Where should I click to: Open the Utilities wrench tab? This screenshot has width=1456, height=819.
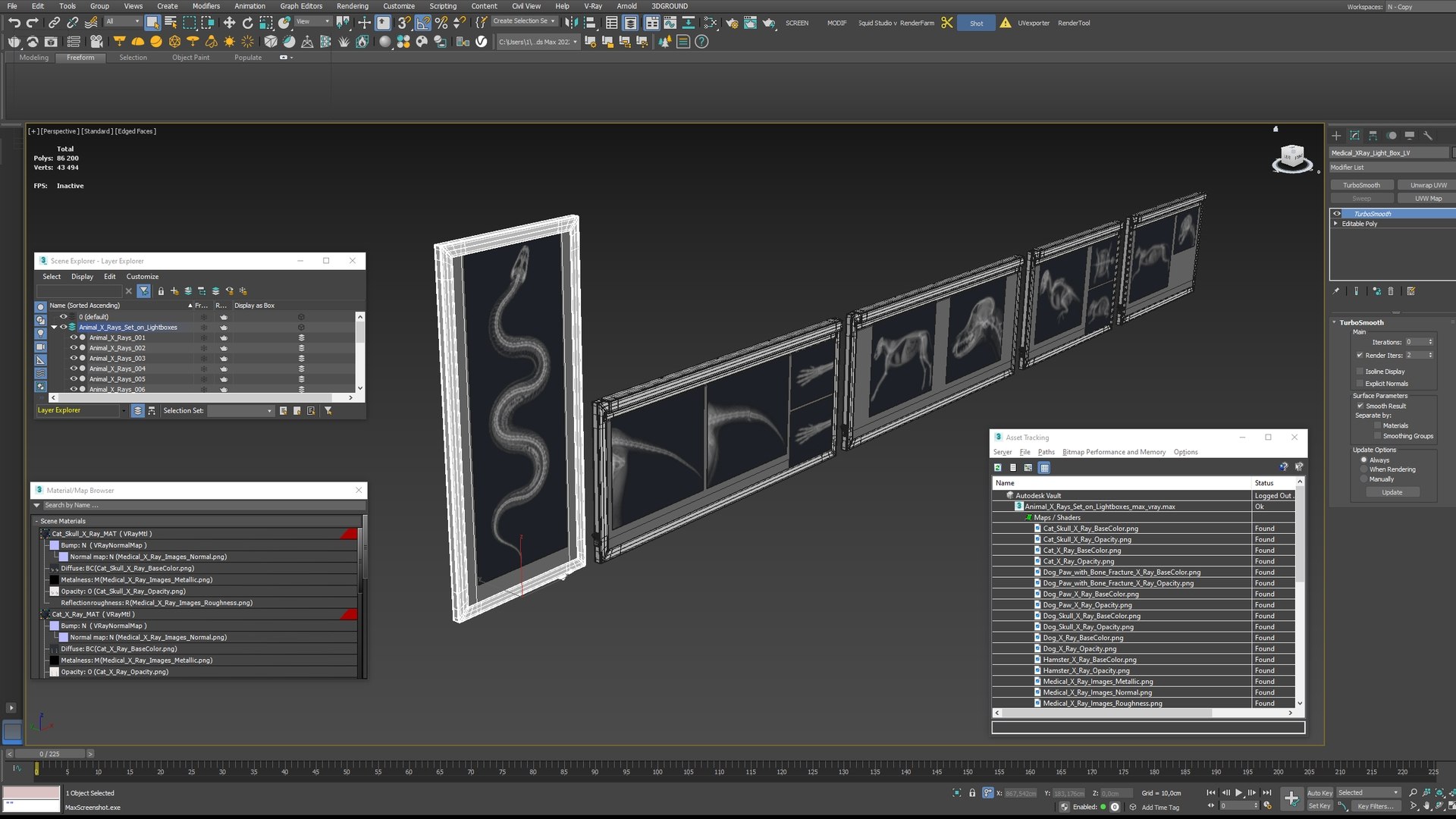pyautogui.click(x=1427, y=136)
